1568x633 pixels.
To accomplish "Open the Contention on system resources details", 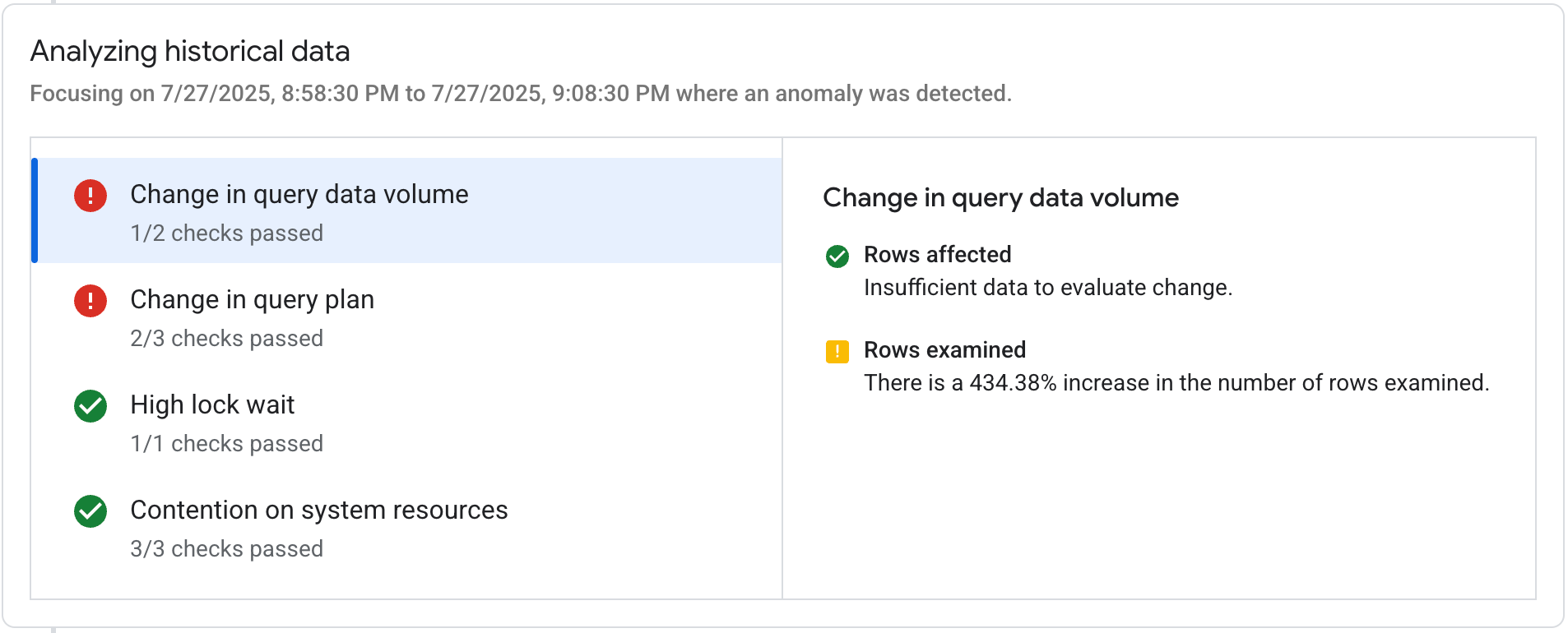I will pyautogui.click(x=319, y=510).
